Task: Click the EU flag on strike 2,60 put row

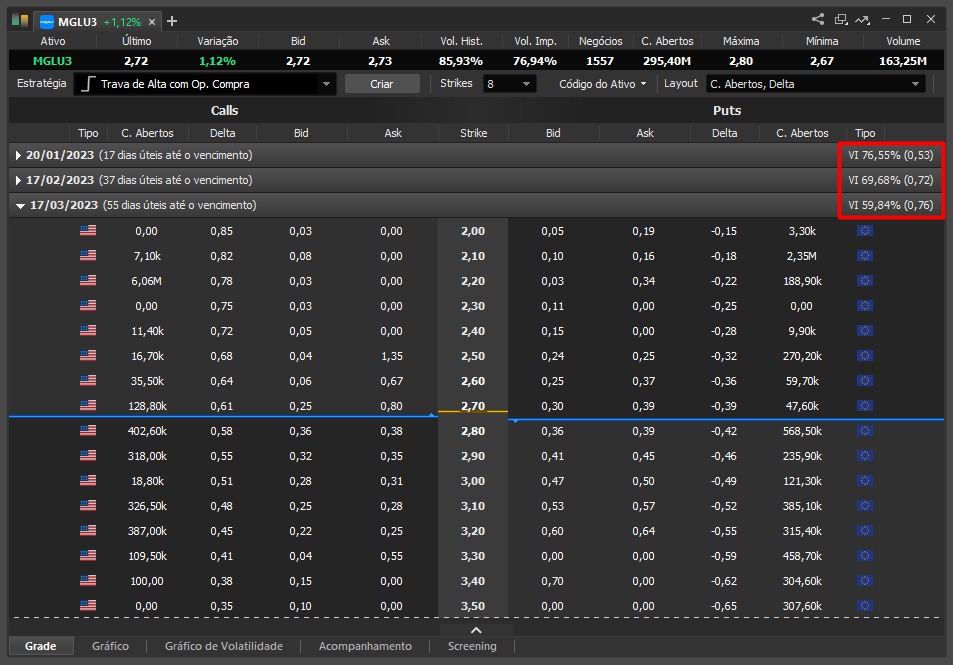Action: [x=865, y=381]
